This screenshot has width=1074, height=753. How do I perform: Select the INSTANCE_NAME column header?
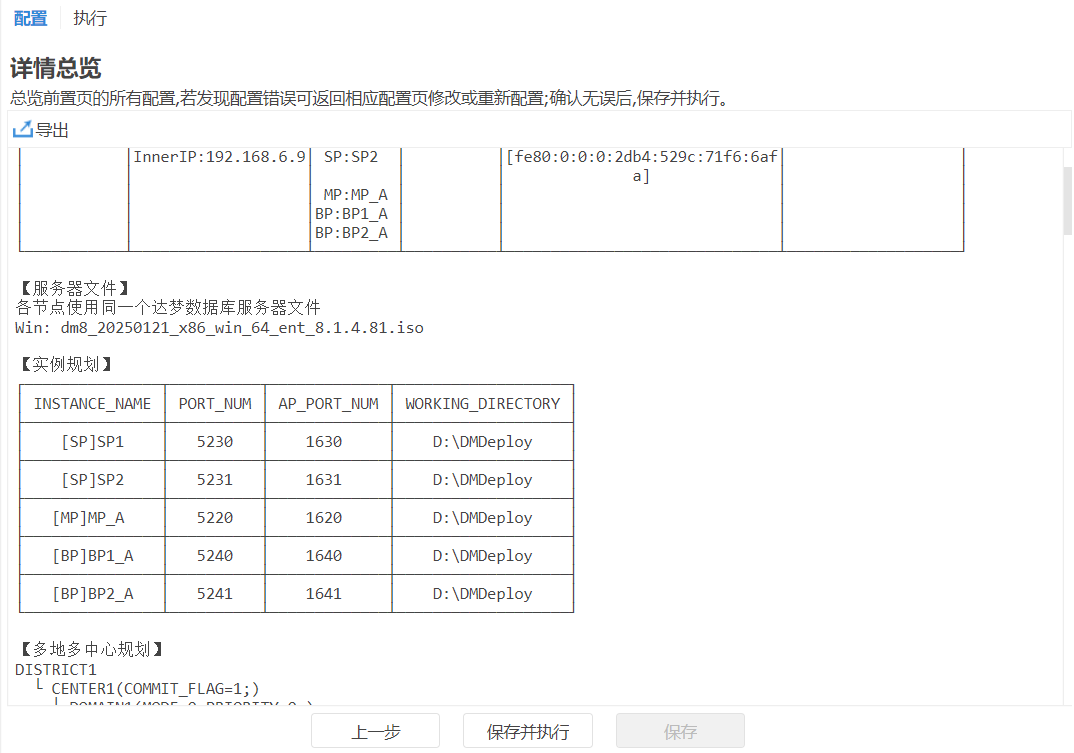[92, 404]
